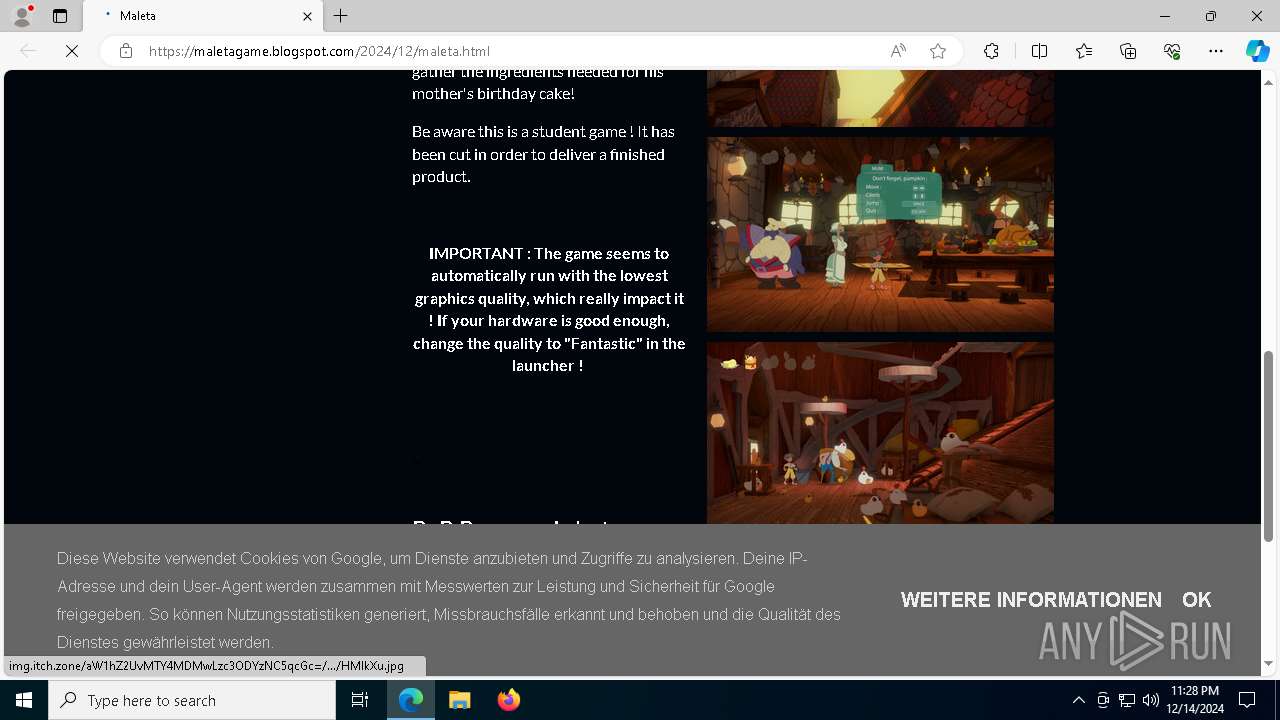Activate Read aloud icon
Screen dimensions: 1280x720
pyautogui.click(x=898, y=51)
